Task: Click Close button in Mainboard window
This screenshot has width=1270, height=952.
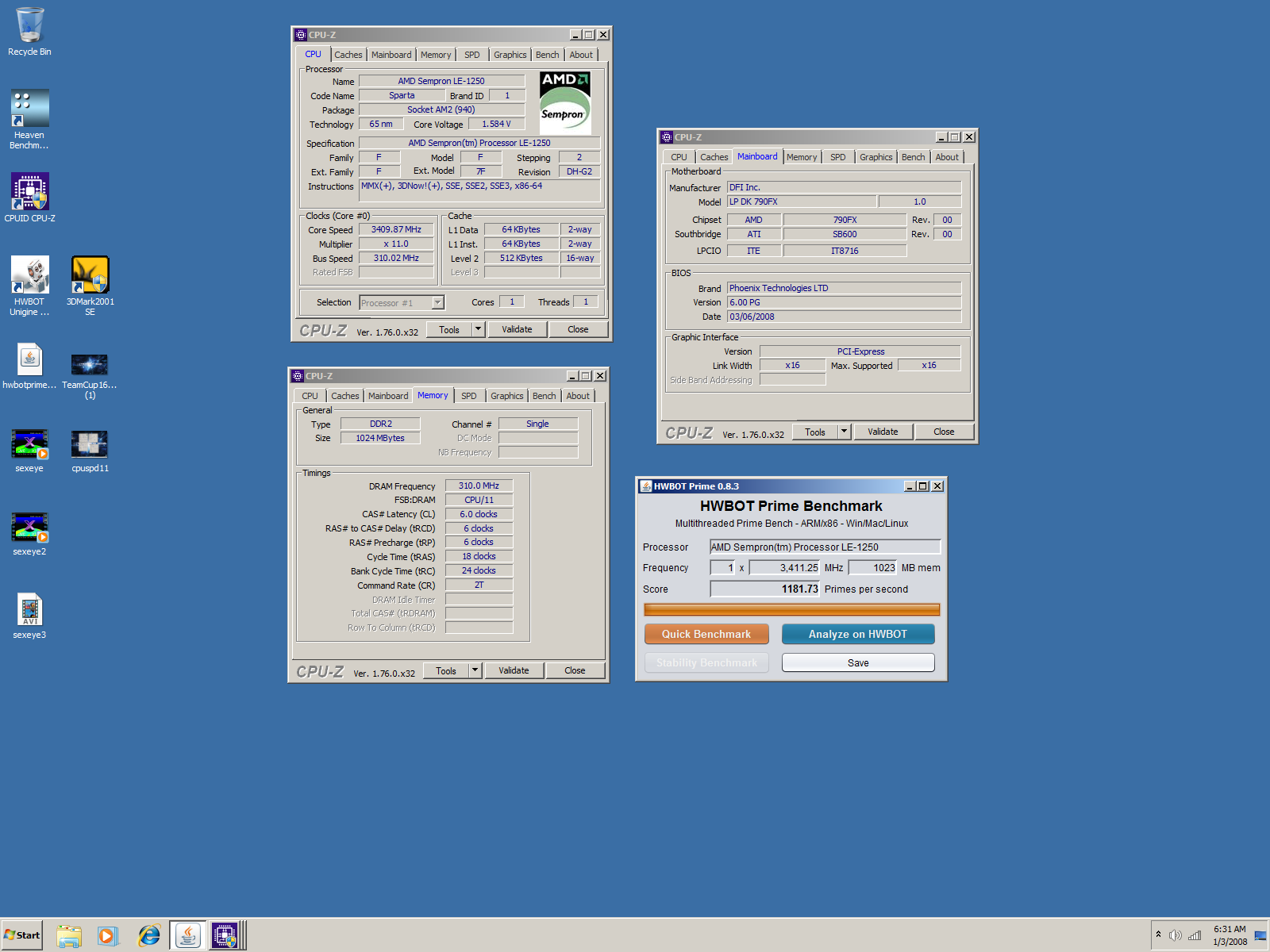Action: (x=944, y=432)
